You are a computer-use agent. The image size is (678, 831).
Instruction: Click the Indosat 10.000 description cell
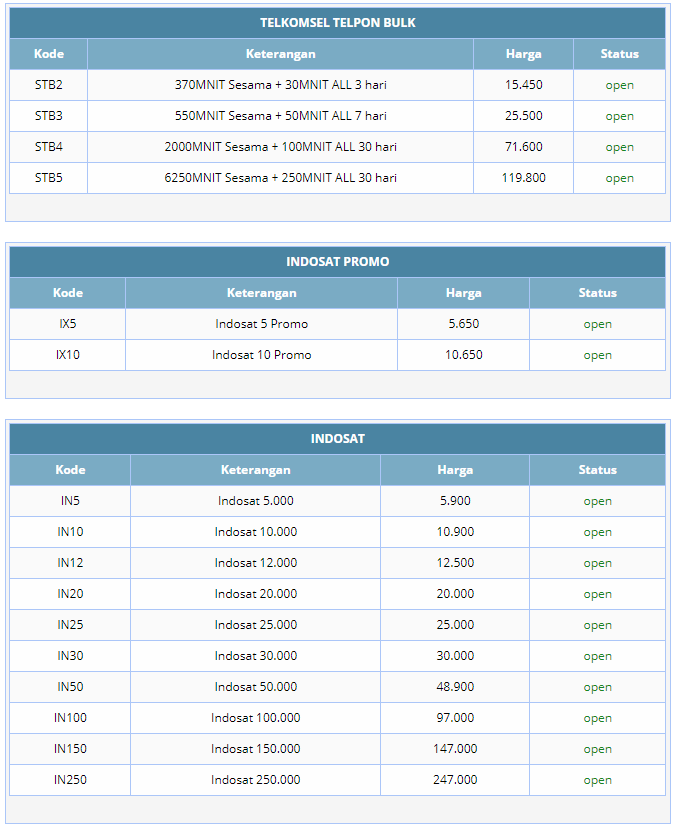[x=255, y=532]
